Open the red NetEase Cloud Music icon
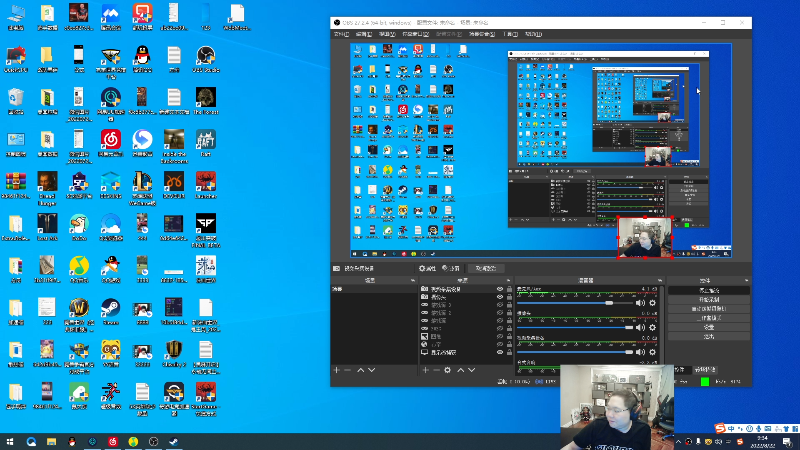Viewport: 800px width, 450px height. (x=111, y=143)
